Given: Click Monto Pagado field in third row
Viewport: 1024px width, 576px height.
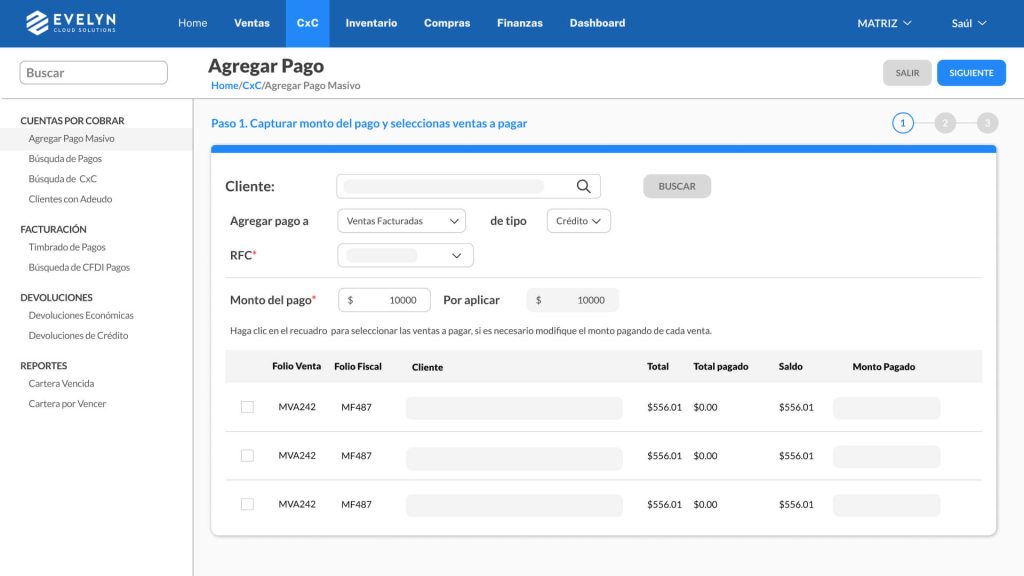Looking at the screenshot, I should point(886,505).
